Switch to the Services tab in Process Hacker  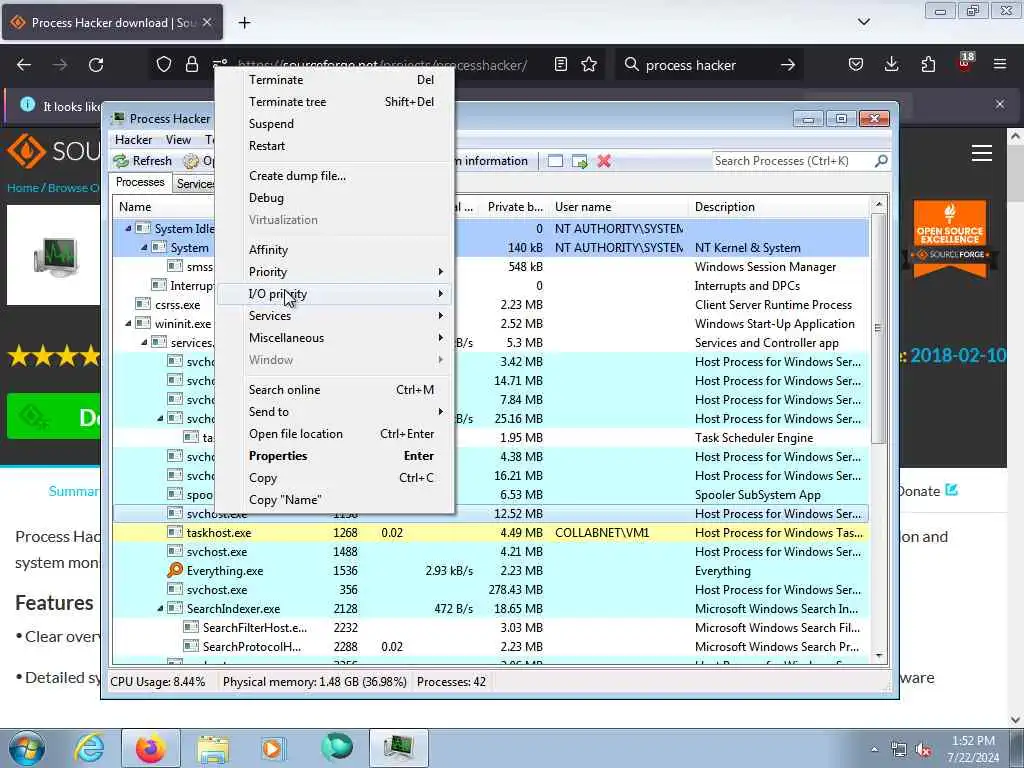pyautogui.click(x=195, y=184)
